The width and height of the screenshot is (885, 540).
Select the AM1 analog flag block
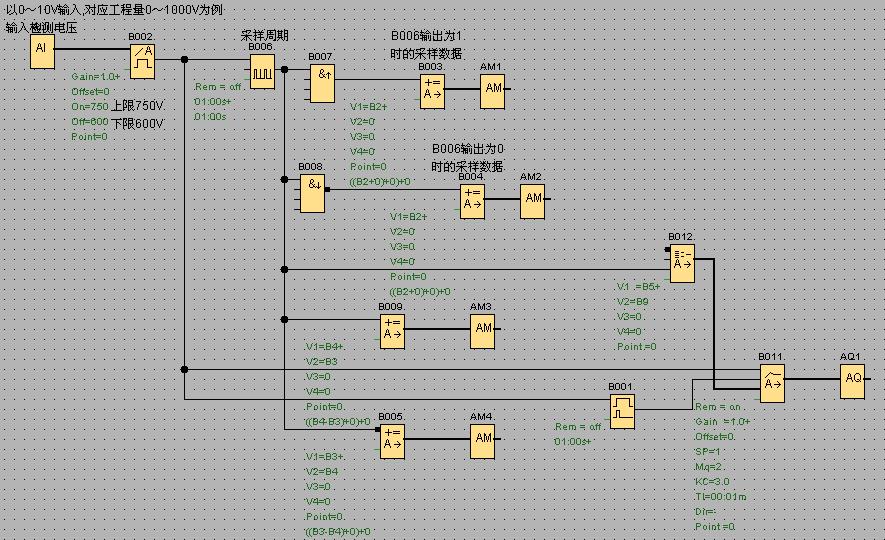(x=493, y=91)
